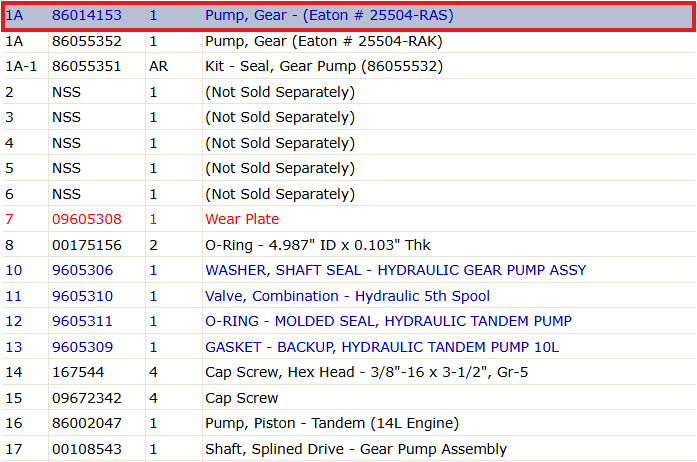Image resolution: width=697 pixels, height=462 pixels.
Task: Select part number 09672342
Action: pos(87,398)
